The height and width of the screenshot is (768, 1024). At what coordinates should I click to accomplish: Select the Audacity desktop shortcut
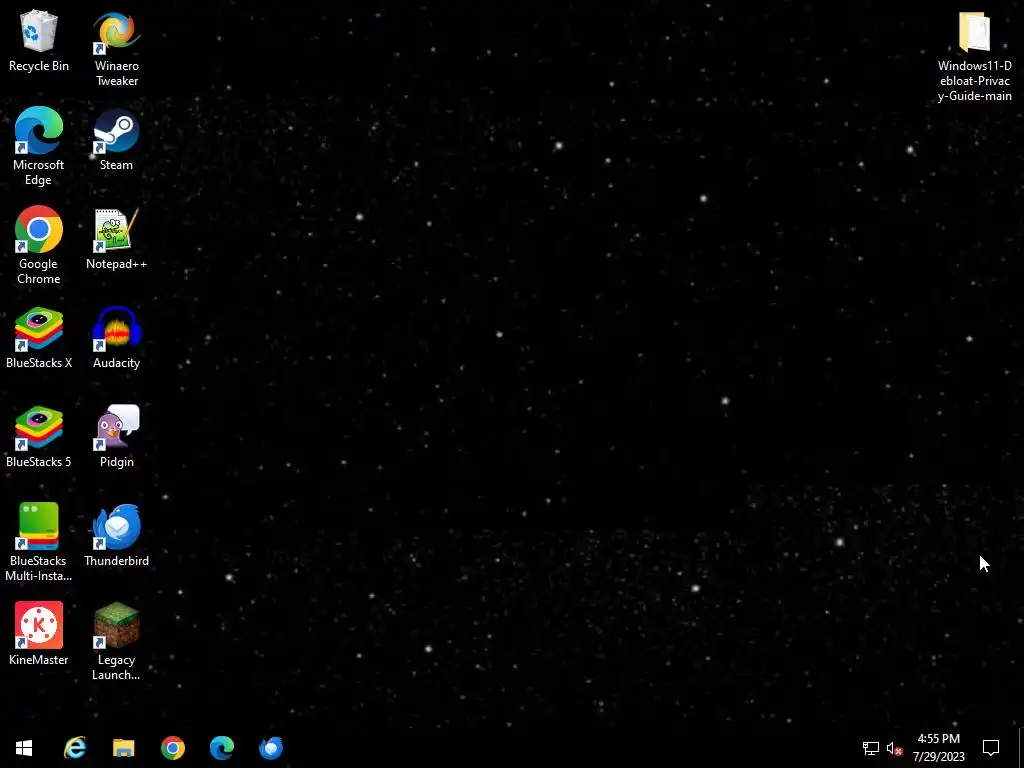[x=116, y=338]
